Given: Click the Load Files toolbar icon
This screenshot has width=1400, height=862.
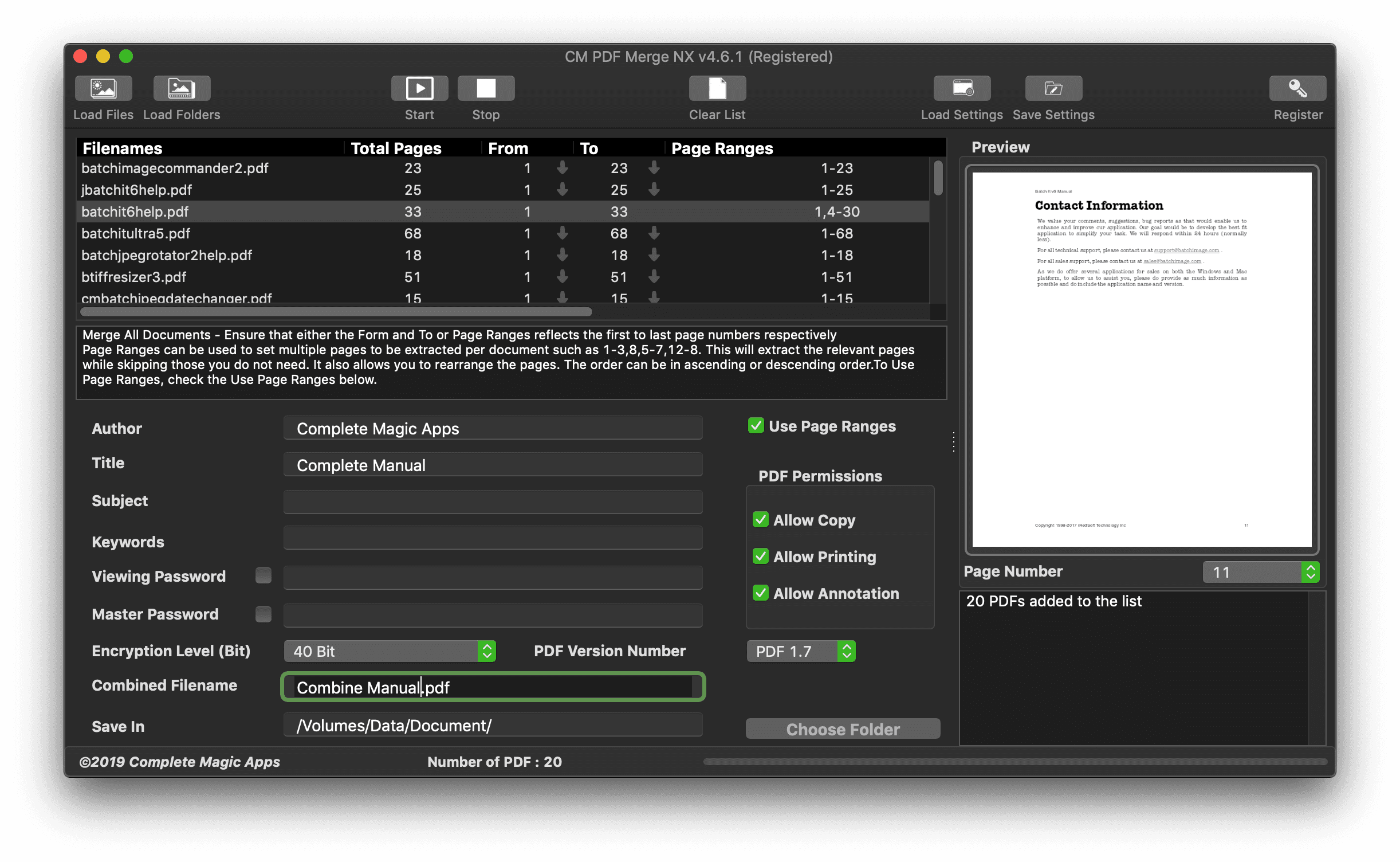Looking at the screenshot, I should pos(104,88).
